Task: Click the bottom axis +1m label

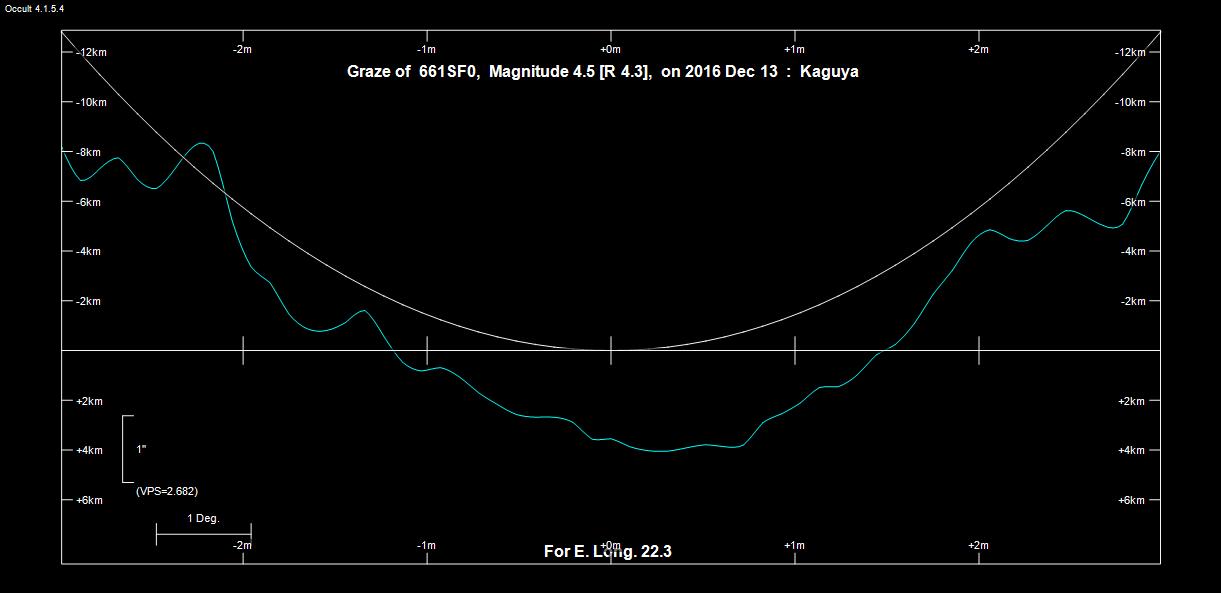Action: 794,545
